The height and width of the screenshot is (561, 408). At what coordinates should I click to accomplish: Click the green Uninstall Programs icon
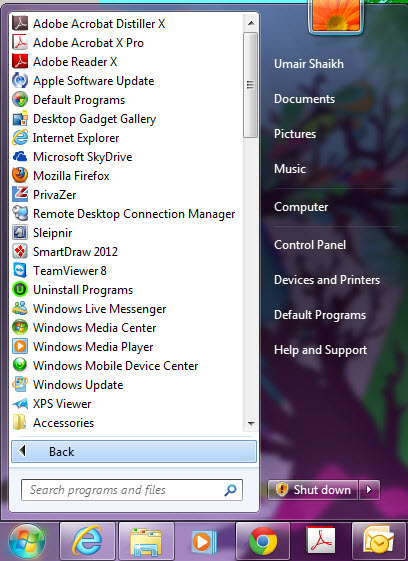tap(20, 289)
